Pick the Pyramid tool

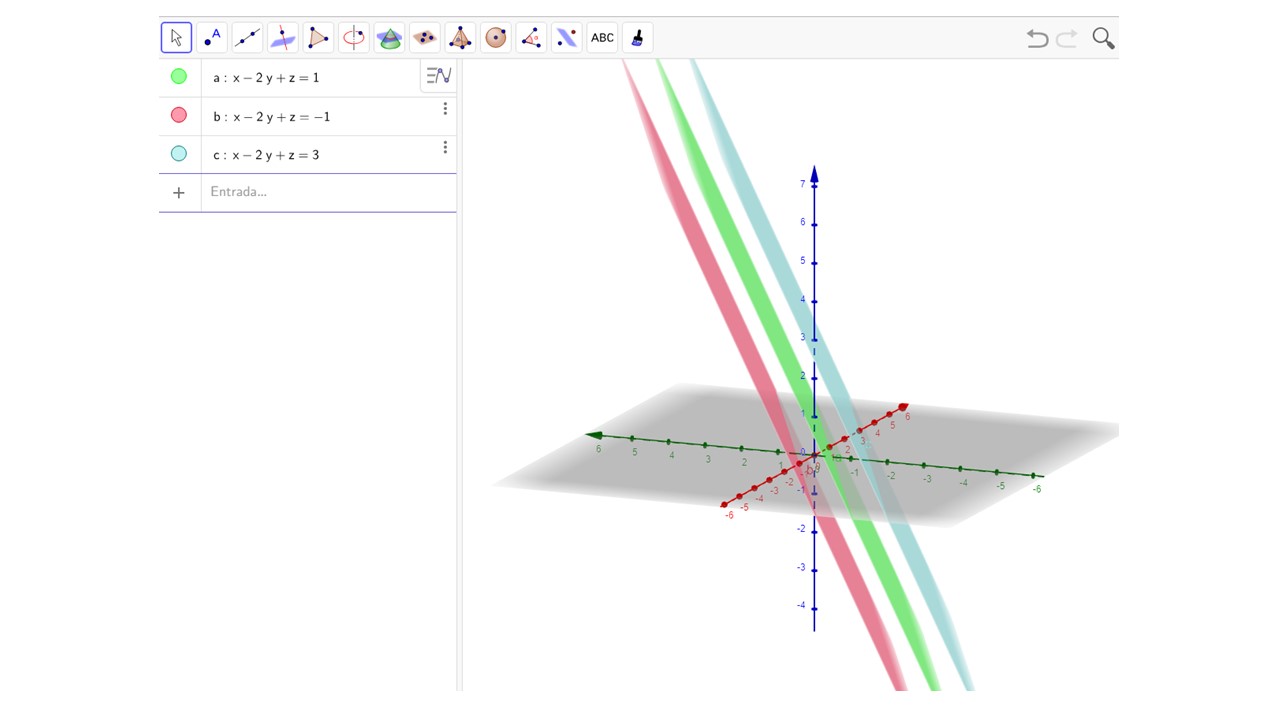pos(460,38)
